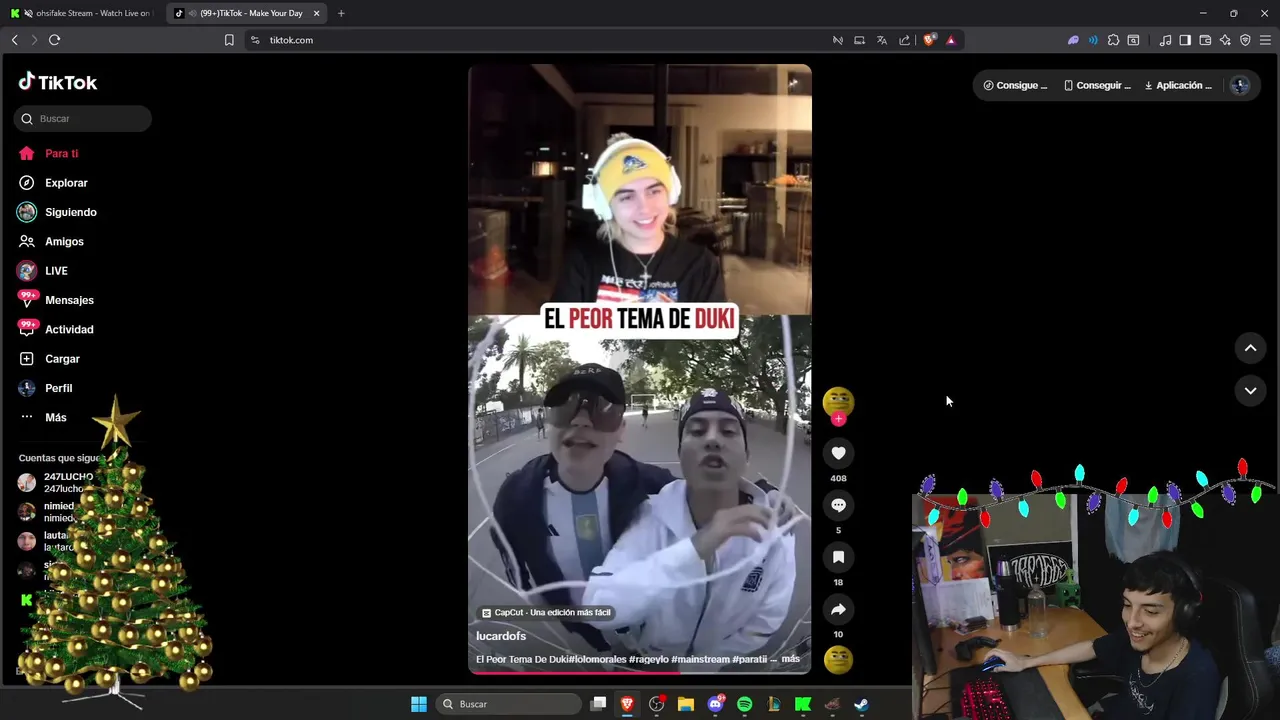The height and width of the screenshot is (720, 1280).
Task: Like the video with heart icon
Action: (838, 453)
